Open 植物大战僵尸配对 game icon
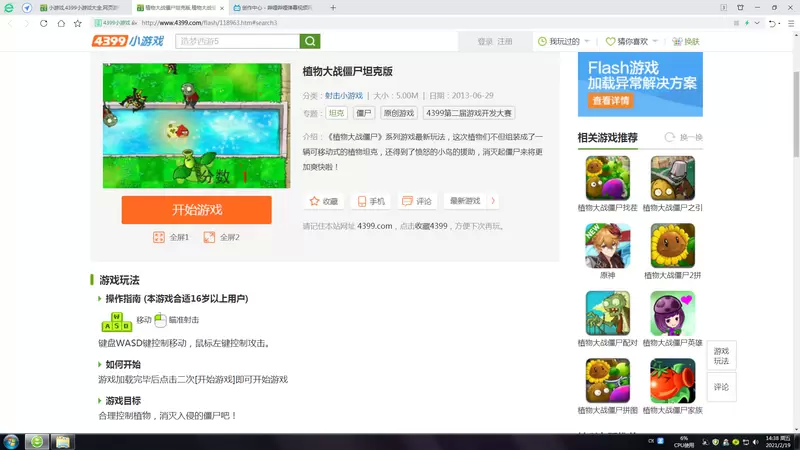The height and width of the screenshot is (450, 800). (607, 313)
